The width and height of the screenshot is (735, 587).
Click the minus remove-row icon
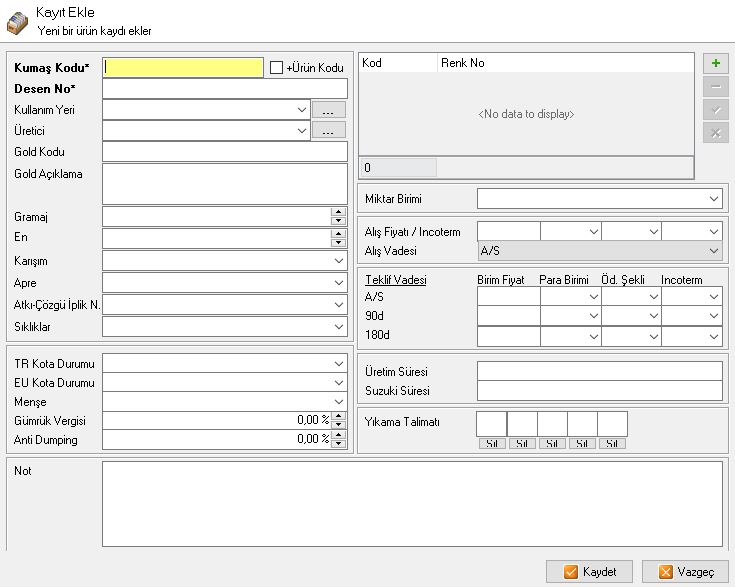click(x=715, y=87)
